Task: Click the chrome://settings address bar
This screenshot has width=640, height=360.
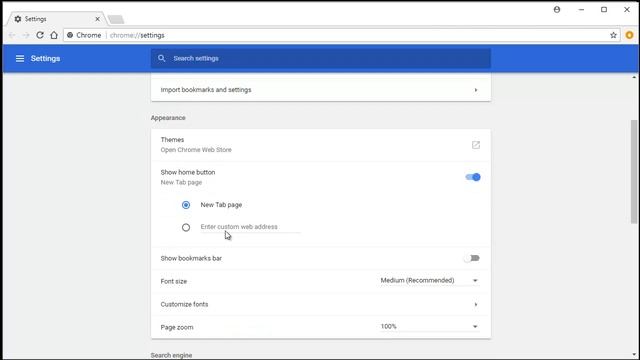Action: pos(341,35)
